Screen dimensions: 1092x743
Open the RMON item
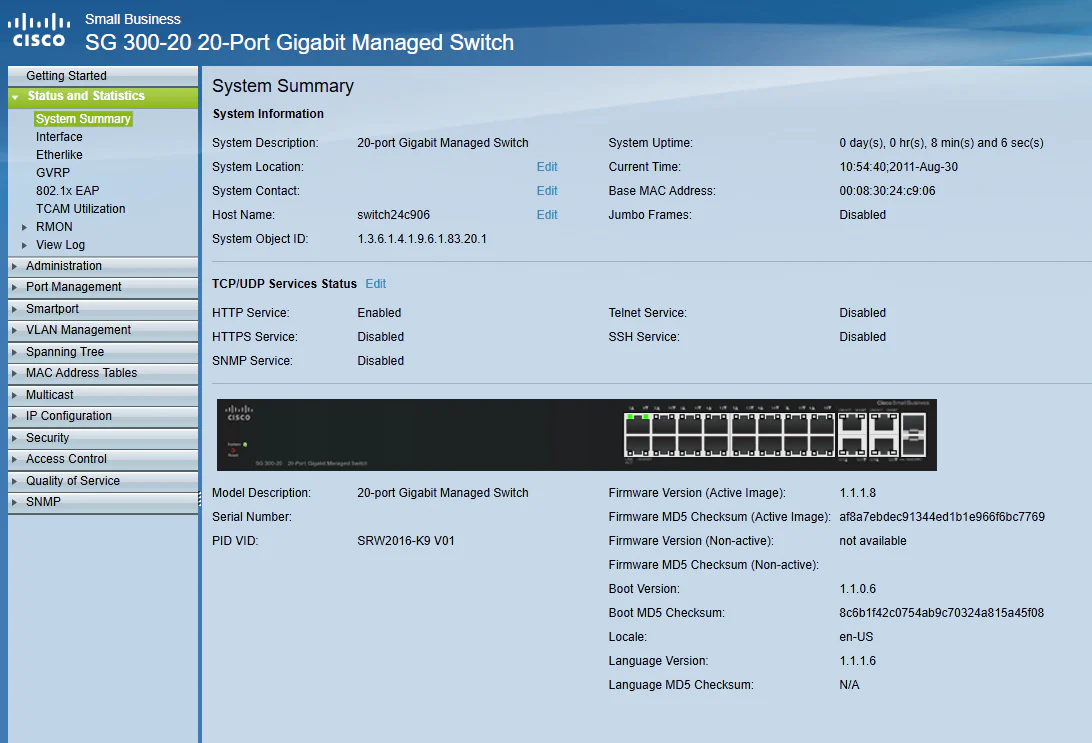[x=54, y=227]
